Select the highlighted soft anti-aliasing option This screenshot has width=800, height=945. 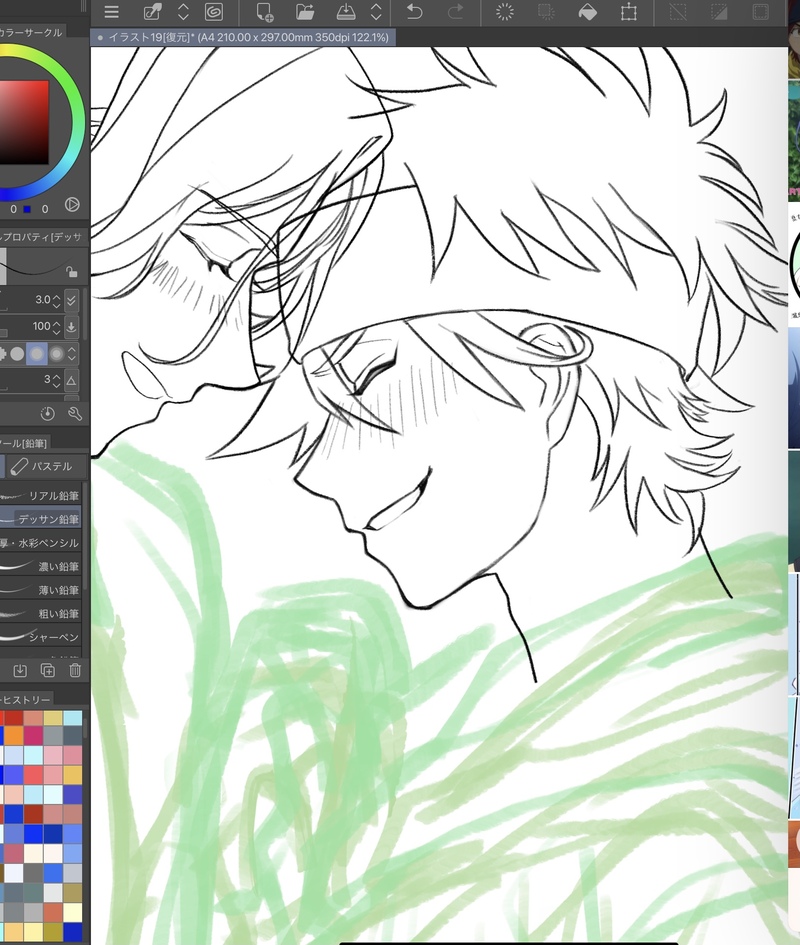coord(37,354)
